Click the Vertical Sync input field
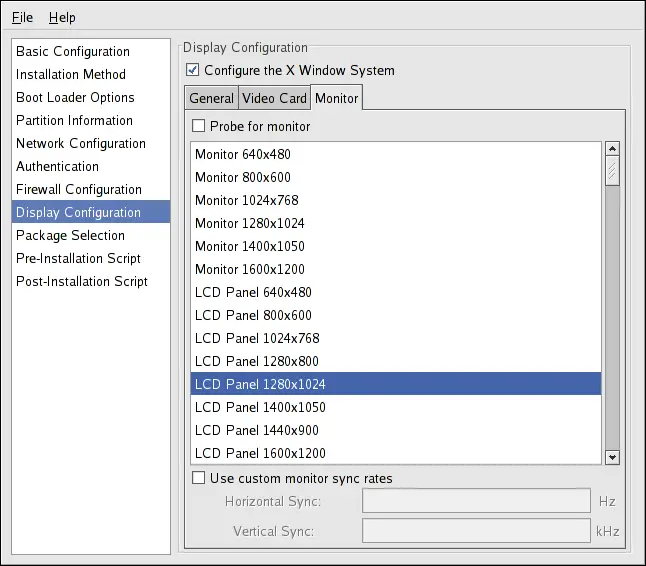 click(476, 531)
